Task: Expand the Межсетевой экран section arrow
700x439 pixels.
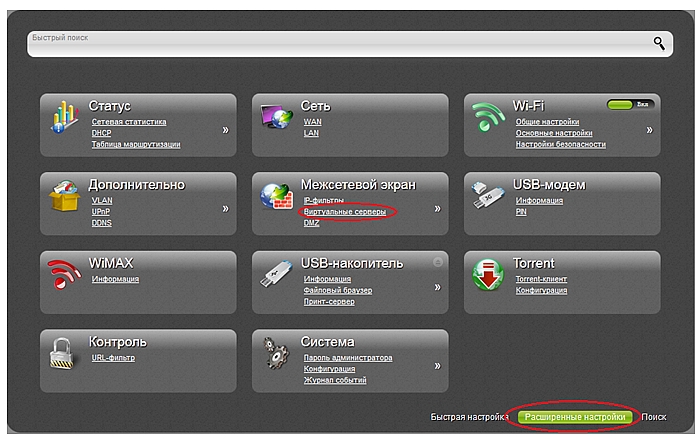Action: click(437, 209)
